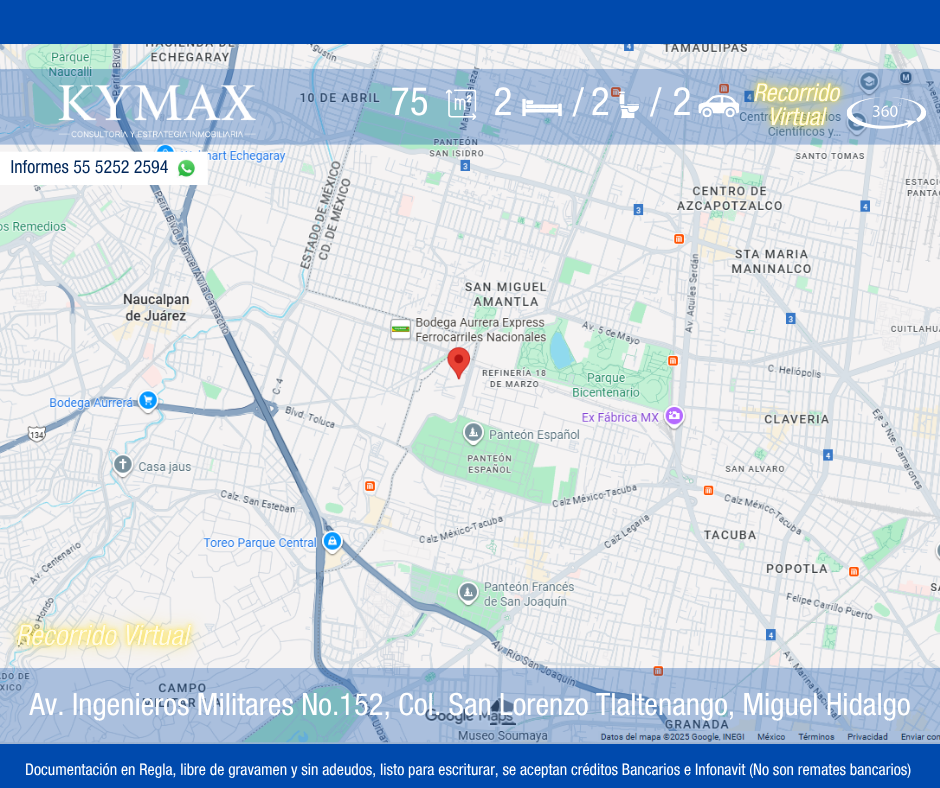Click the 360 virtual tour icon
The width and height of the screenshot is (940, 788).
tap(886, 112)
